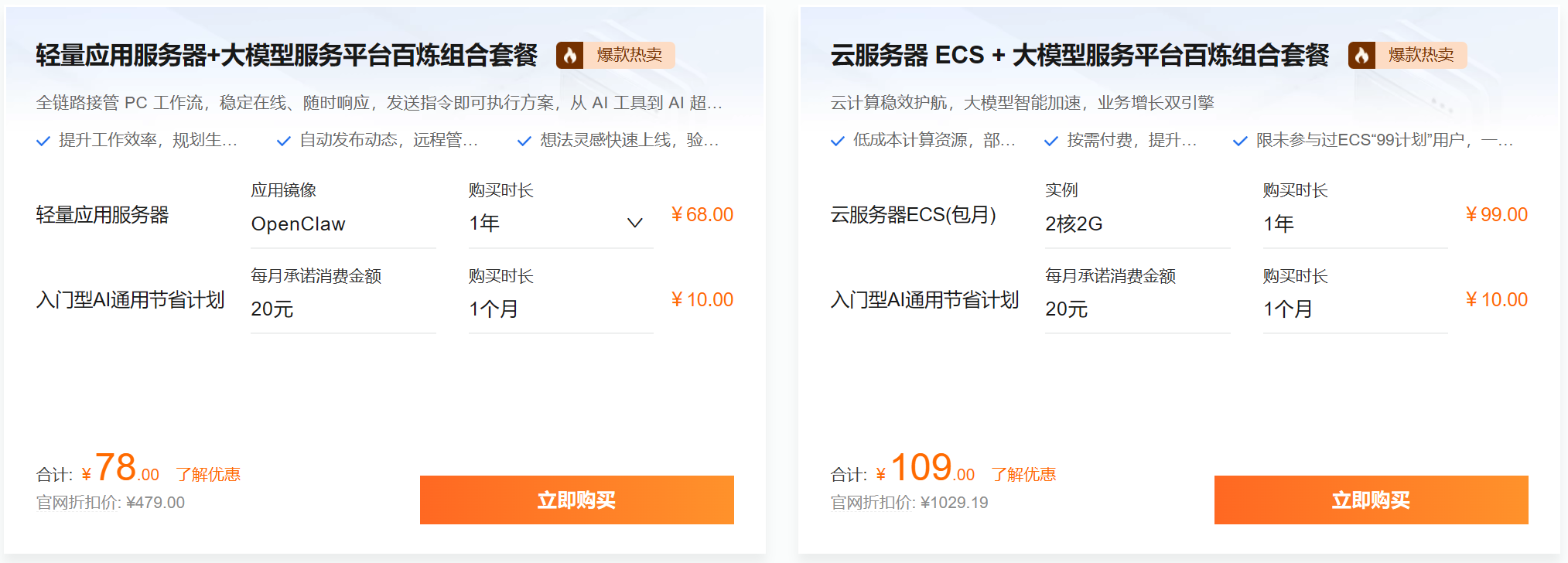
Task: Open 了解优惠 link next to ¥78.00 total
Action: coord(208,474)
